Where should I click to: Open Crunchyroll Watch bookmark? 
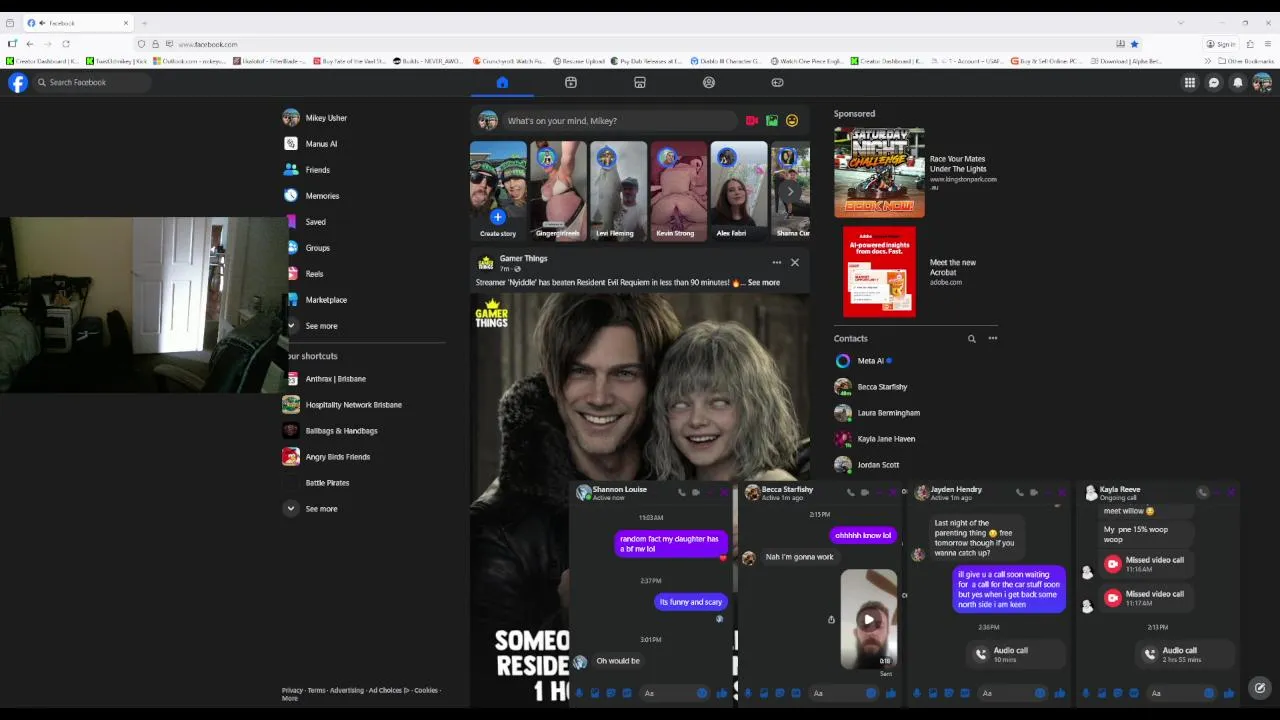(509, 61)
